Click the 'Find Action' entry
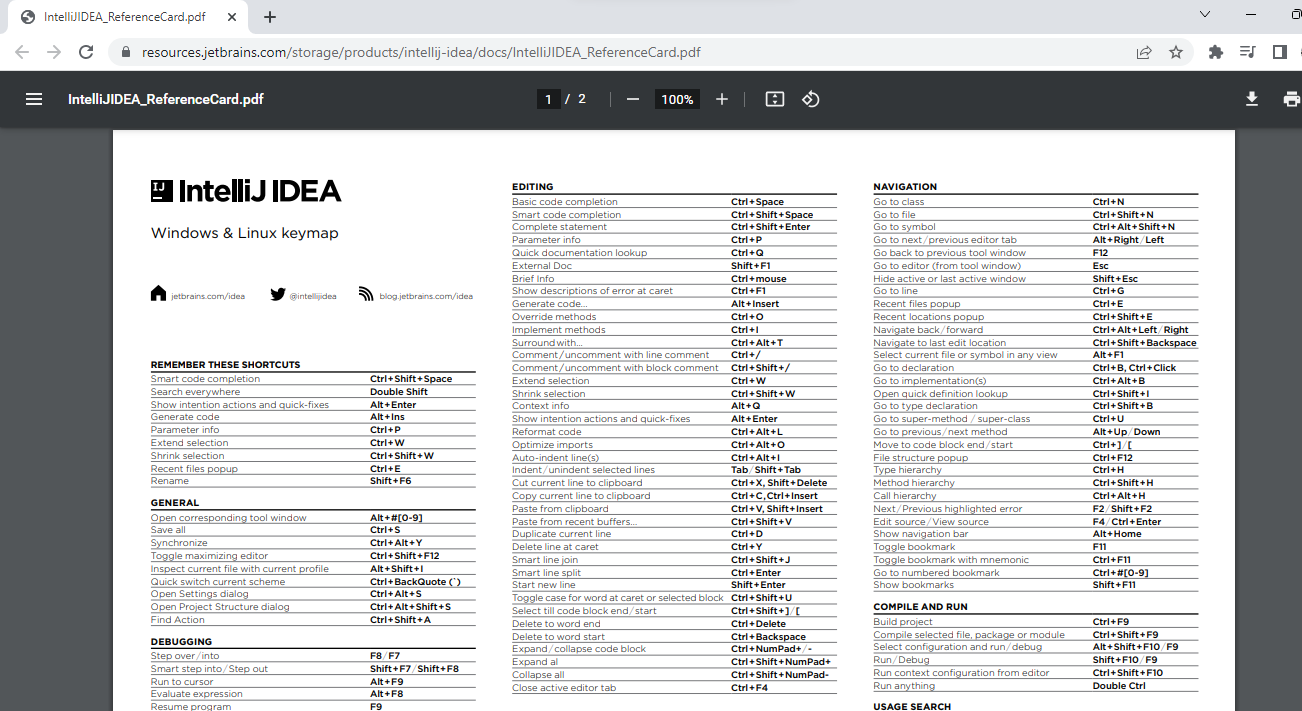The width and height of the screenshot is (1302, 711). click(178, 620)
